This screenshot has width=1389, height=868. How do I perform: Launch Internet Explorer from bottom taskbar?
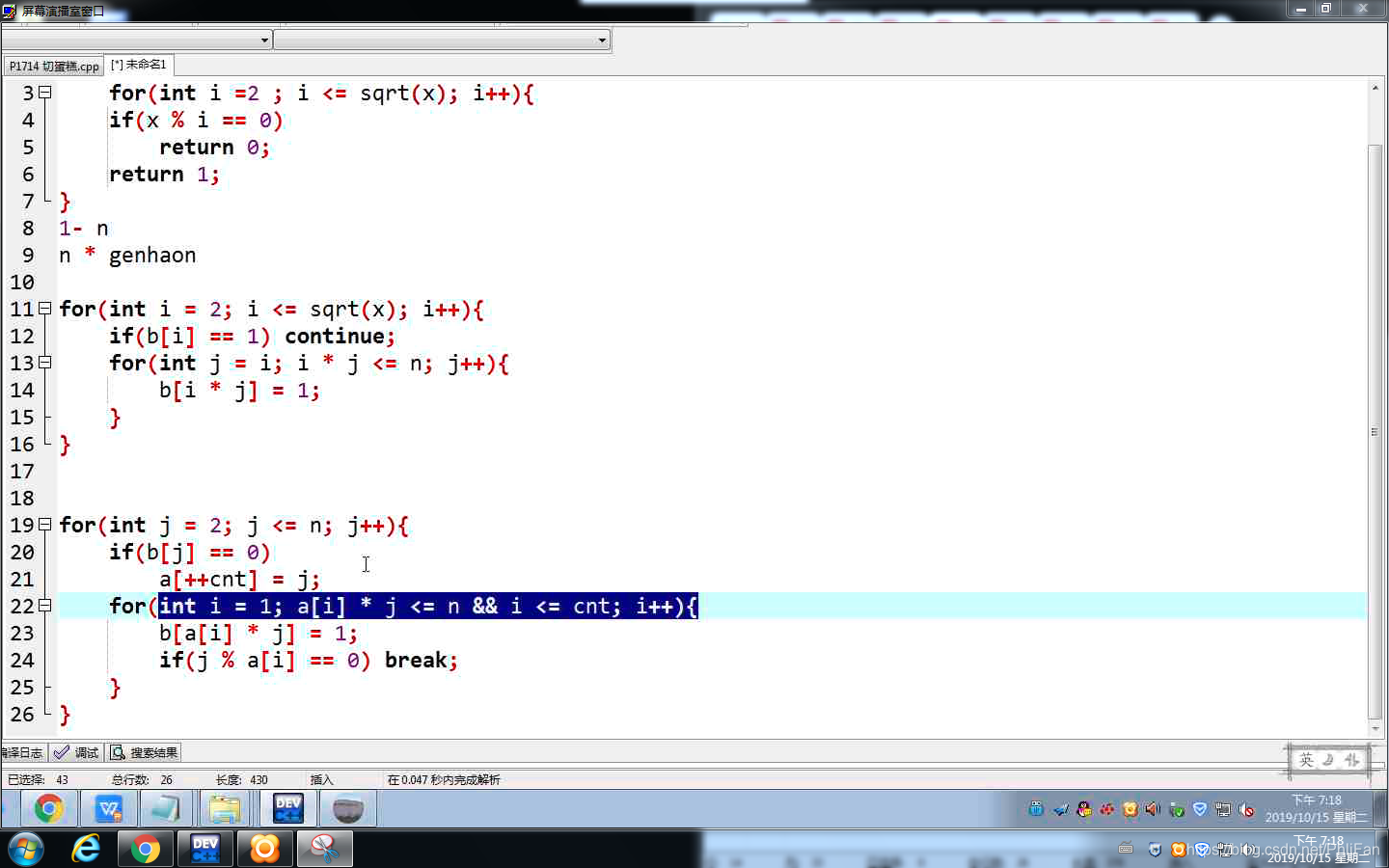tap(86, 849)
